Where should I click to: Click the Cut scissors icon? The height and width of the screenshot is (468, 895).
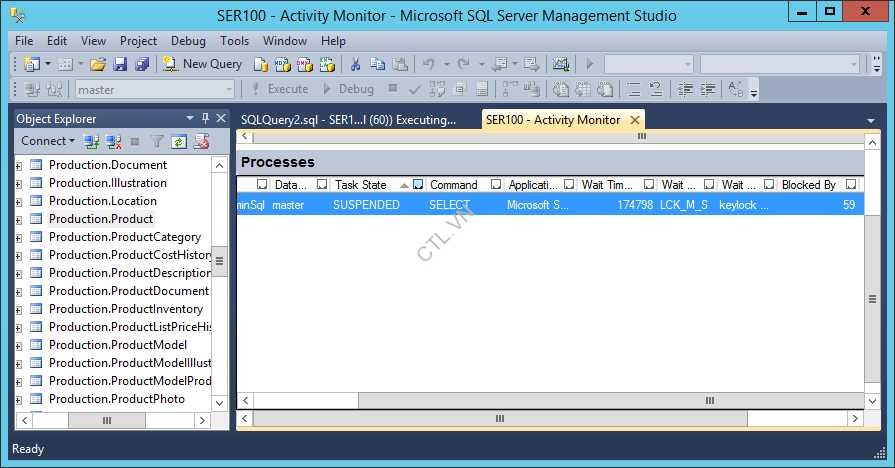click(x=354, y=64)
